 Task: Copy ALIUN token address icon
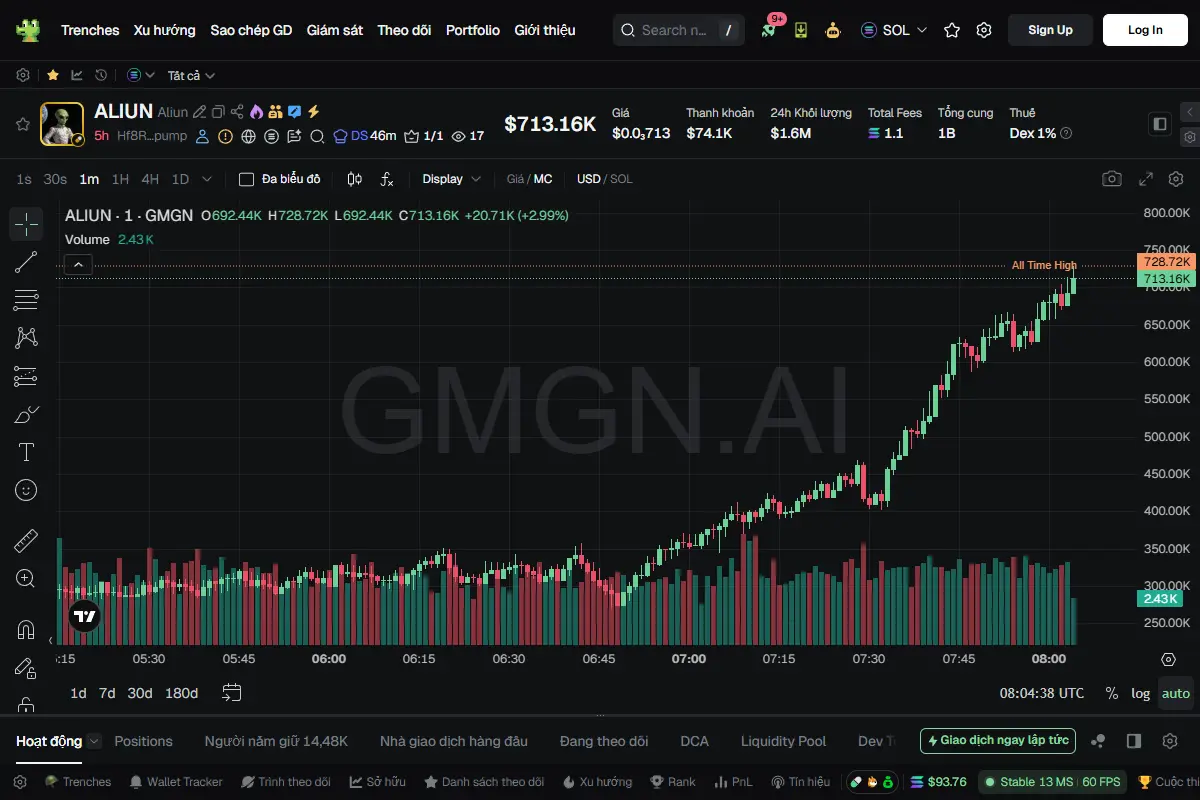[219, 112]
